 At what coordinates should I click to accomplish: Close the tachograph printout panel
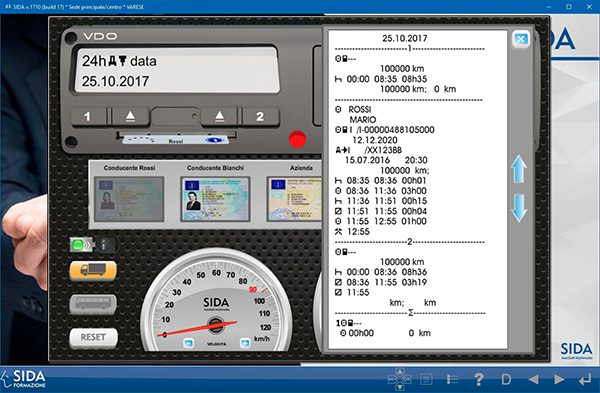pos(521,39)
